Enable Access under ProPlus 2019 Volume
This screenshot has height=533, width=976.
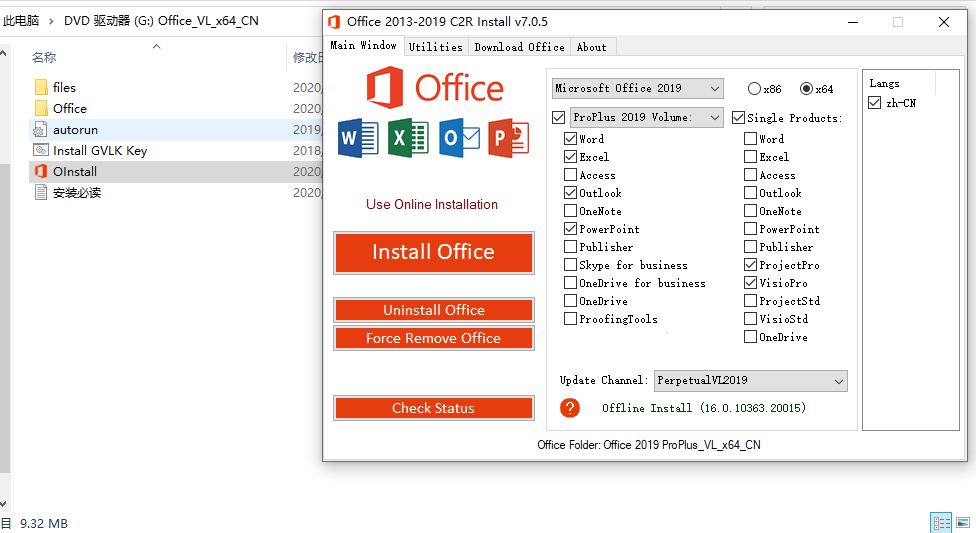(x=570, y=175)
